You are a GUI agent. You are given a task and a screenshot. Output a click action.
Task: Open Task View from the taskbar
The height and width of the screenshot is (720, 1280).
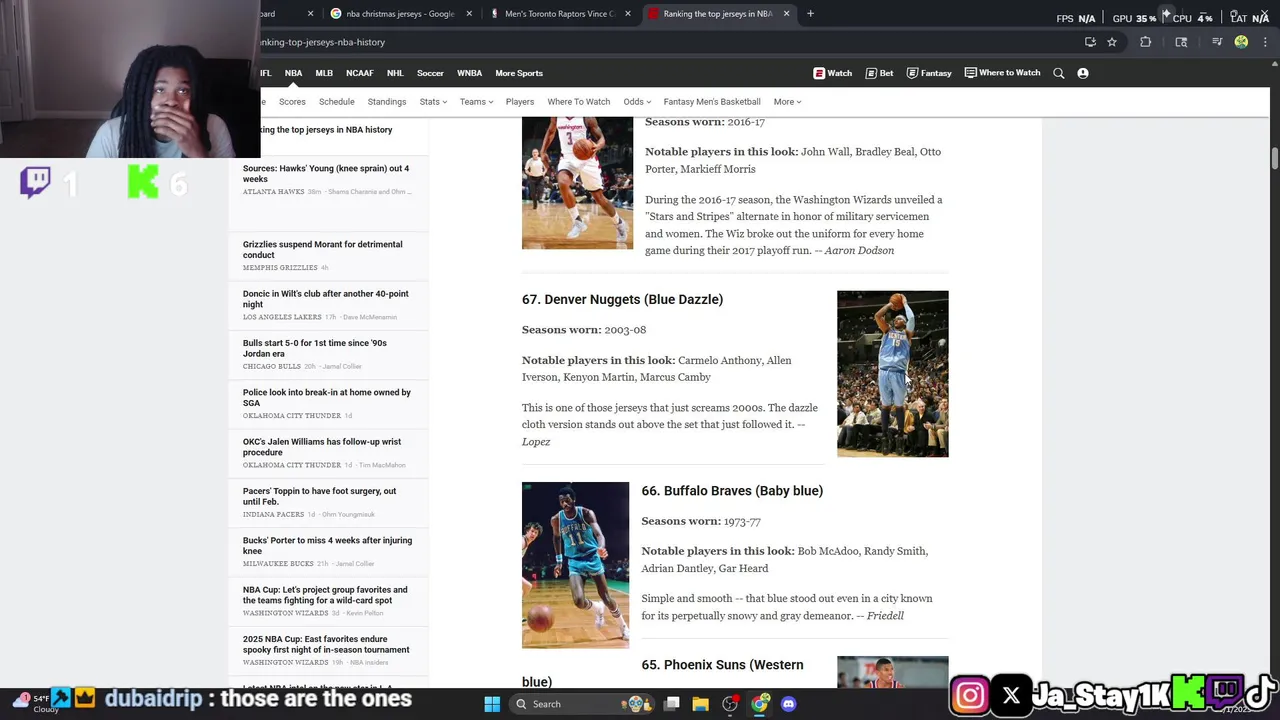point(671,704)
